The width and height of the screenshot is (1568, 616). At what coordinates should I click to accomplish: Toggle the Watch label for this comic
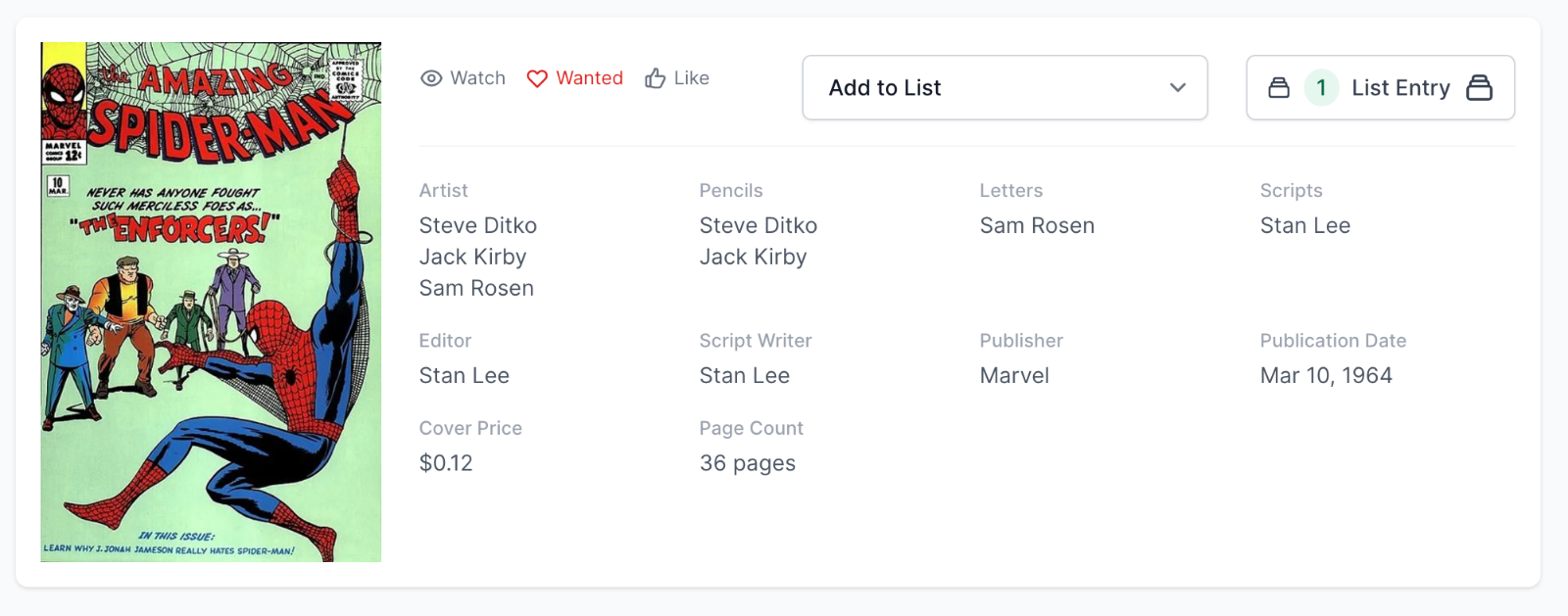click(477, 78)
